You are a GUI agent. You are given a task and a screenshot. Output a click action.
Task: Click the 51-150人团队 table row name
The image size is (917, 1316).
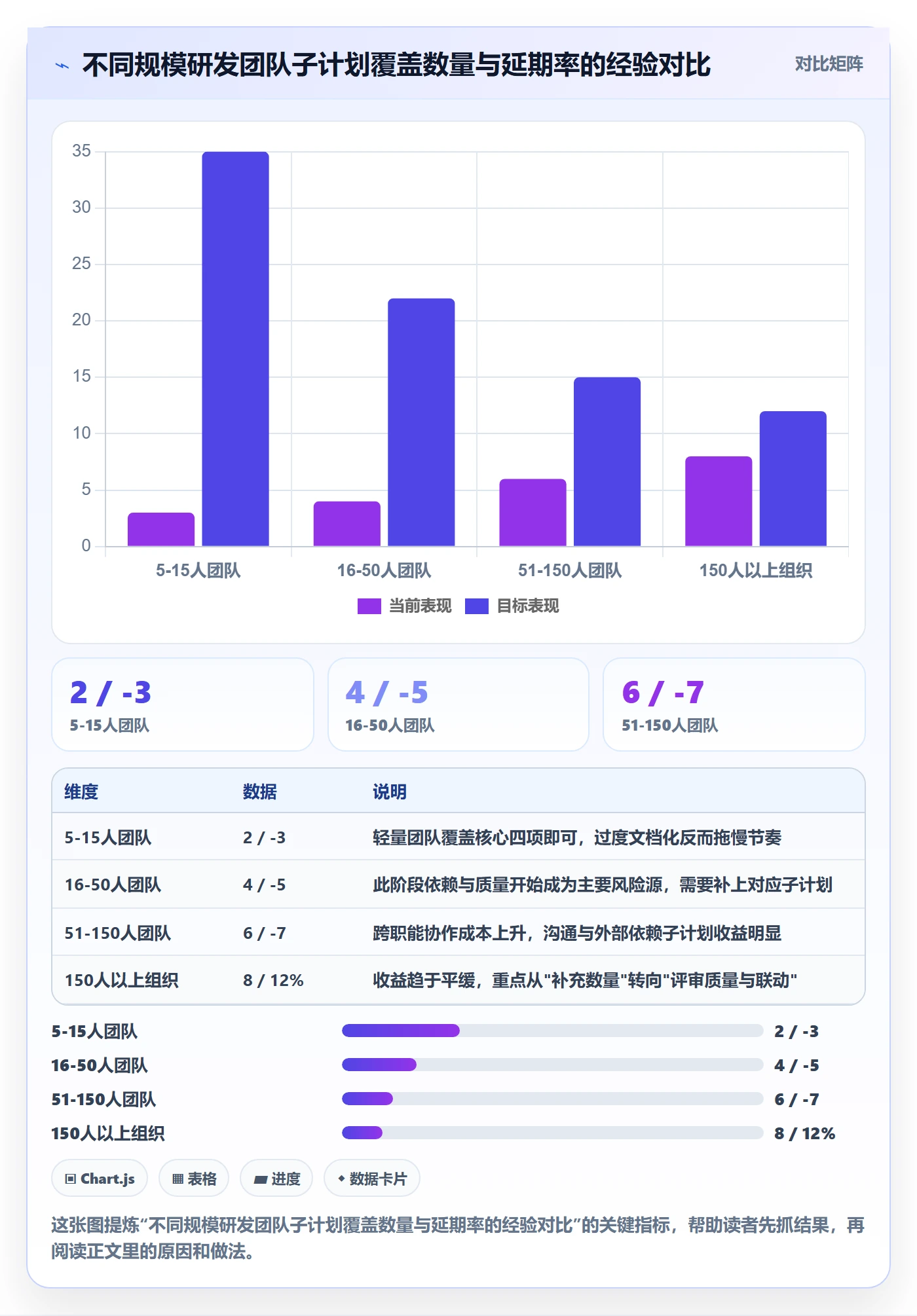point(118,933)
